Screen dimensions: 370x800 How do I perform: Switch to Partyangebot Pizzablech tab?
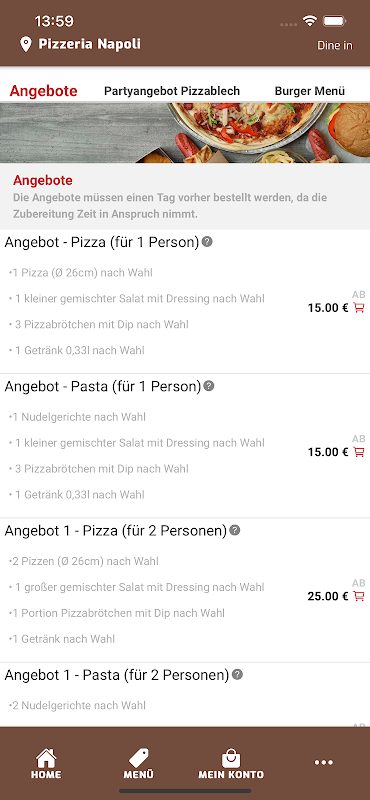[x=172, y=91]
